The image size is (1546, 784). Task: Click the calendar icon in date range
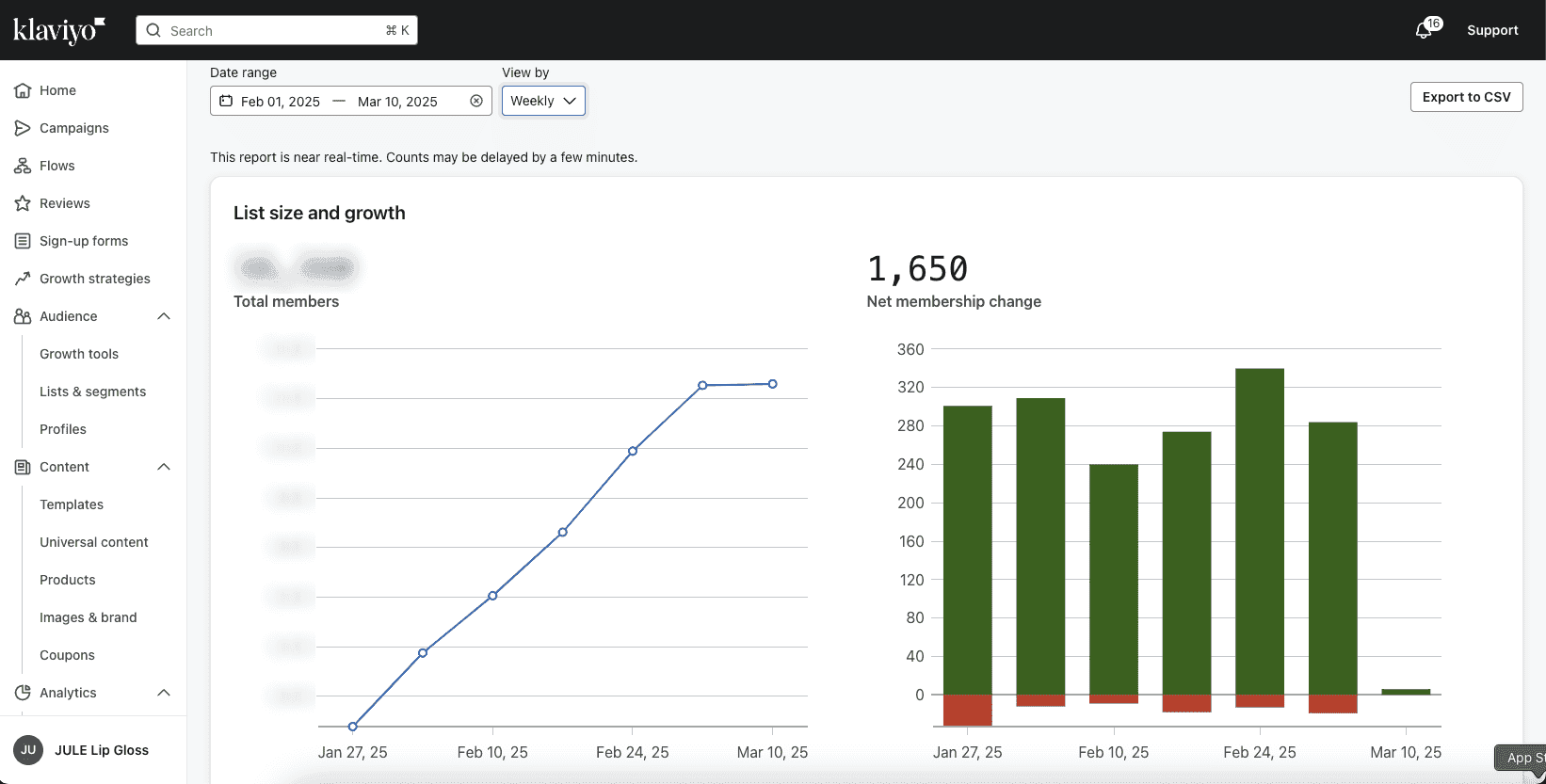[x=226, y=101]
